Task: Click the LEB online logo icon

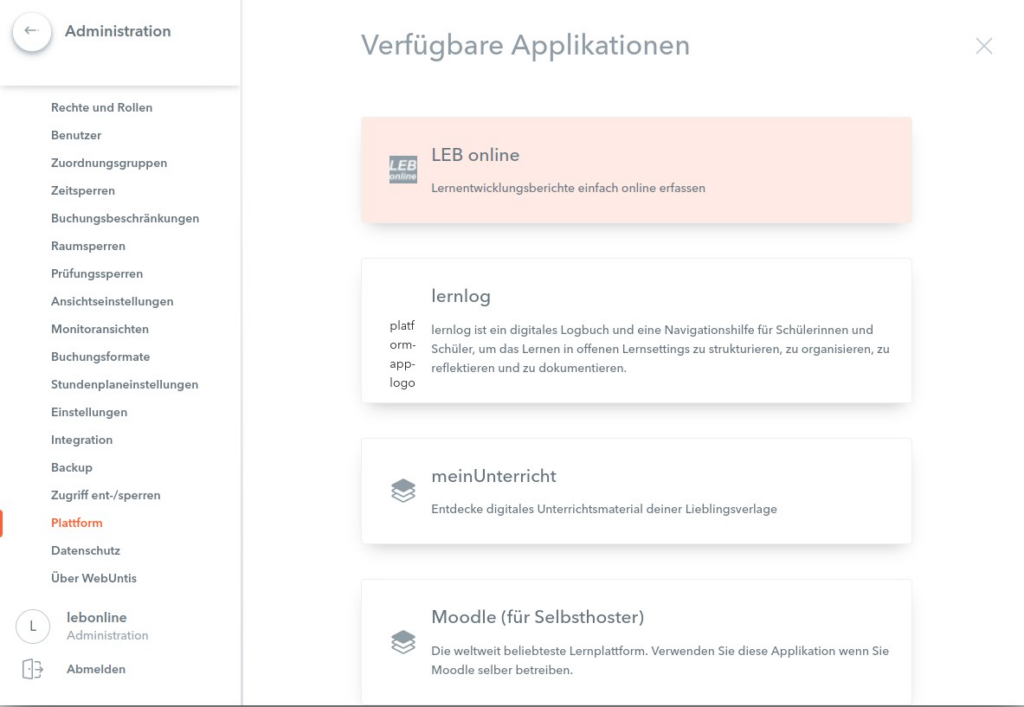Action: 402,169
